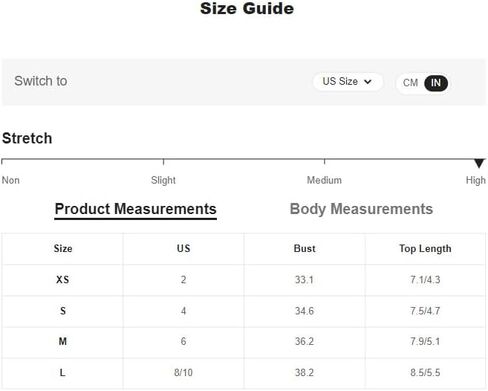Click the Bust column header
The image size is (488, 391).
click(304, 249)
